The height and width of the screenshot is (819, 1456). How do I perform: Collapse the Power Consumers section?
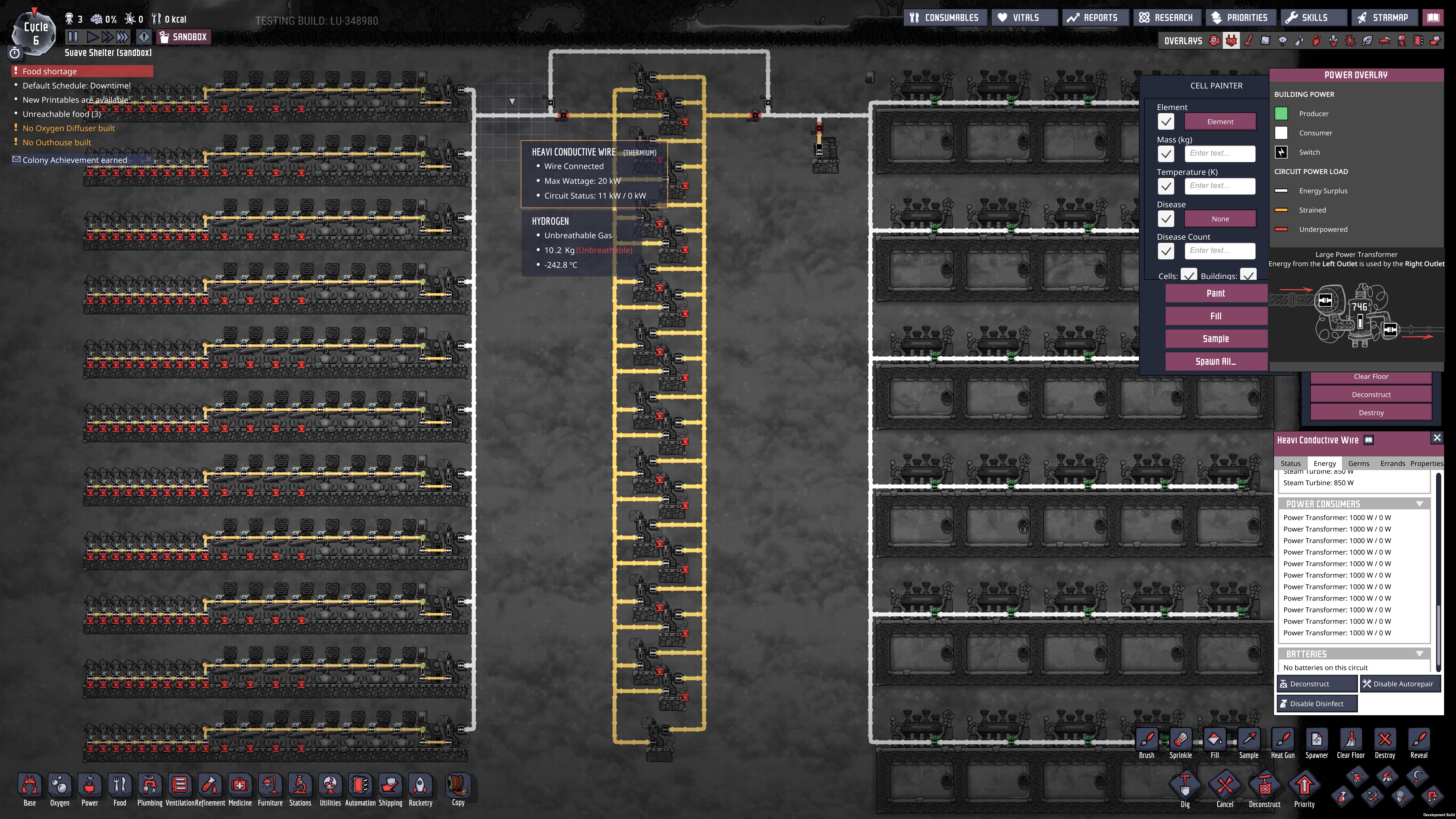tap(1419, 504)
